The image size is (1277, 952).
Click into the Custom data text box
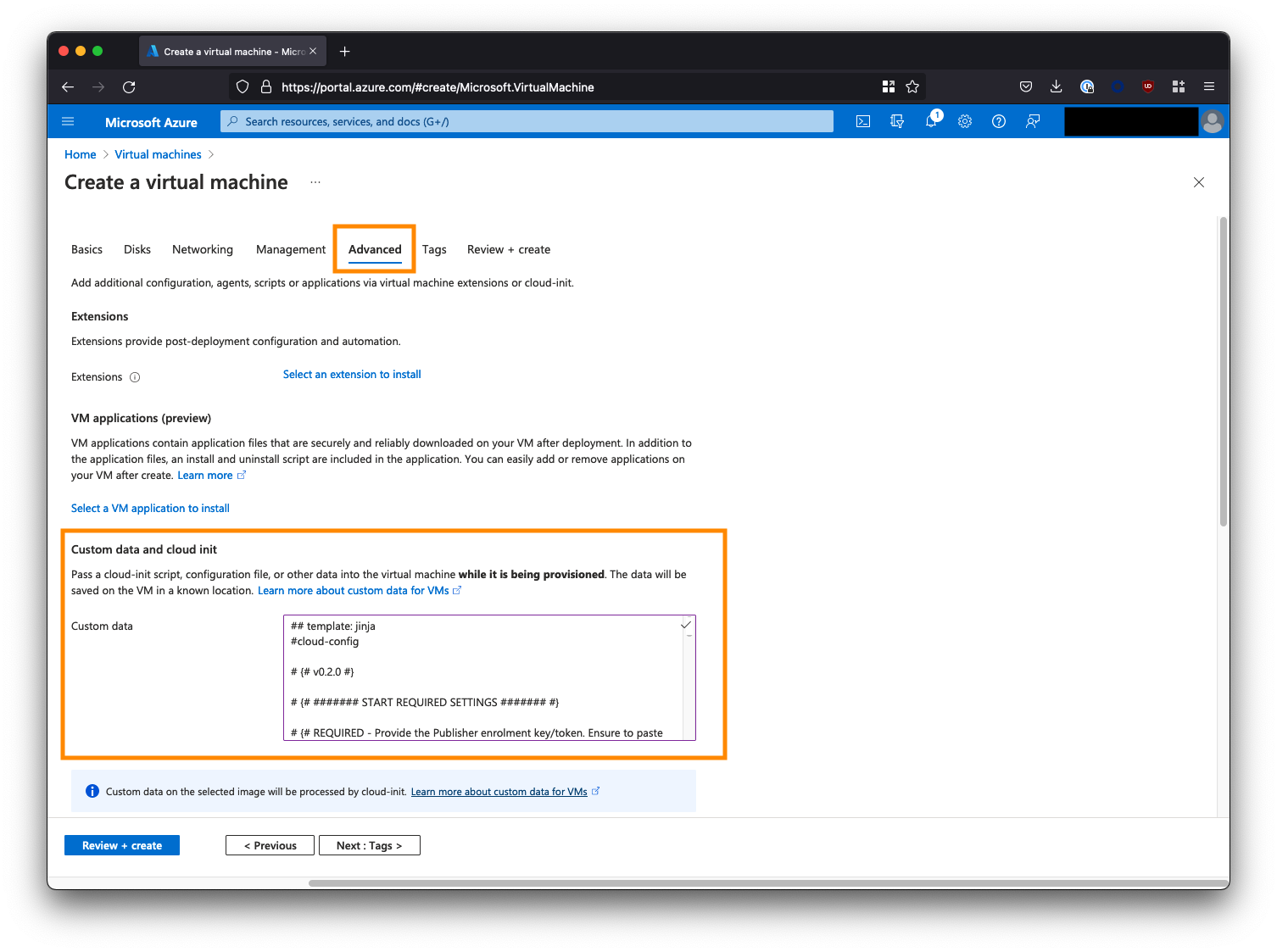(x=489, y=677)
